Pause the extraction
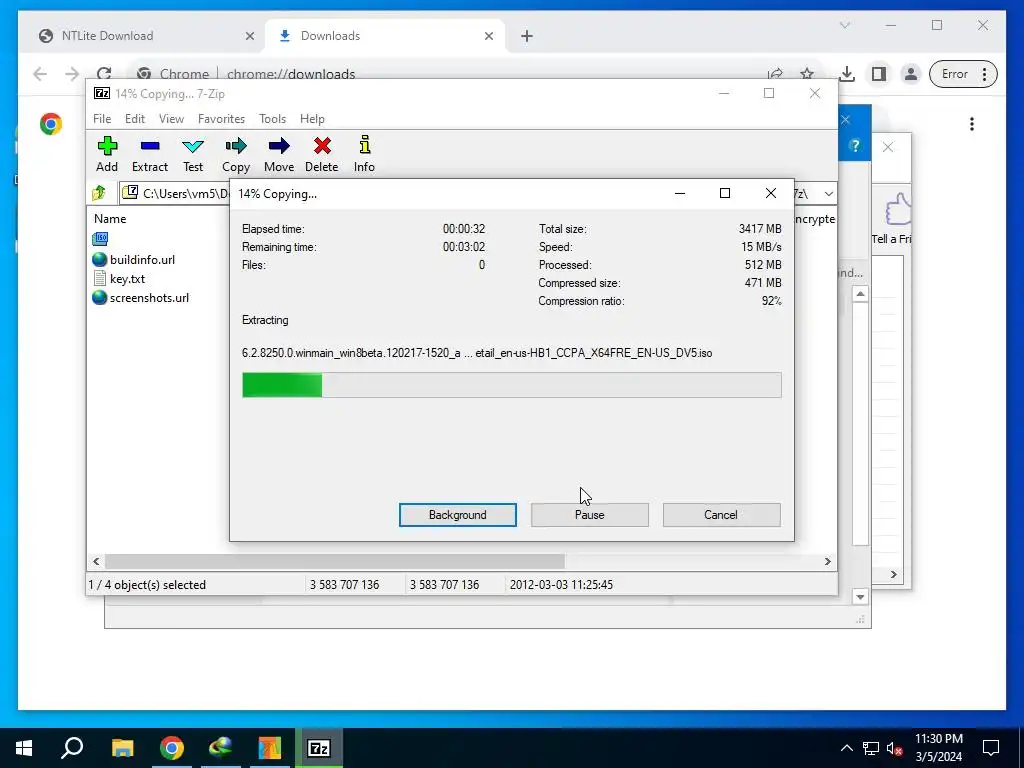 click(590, 515)
